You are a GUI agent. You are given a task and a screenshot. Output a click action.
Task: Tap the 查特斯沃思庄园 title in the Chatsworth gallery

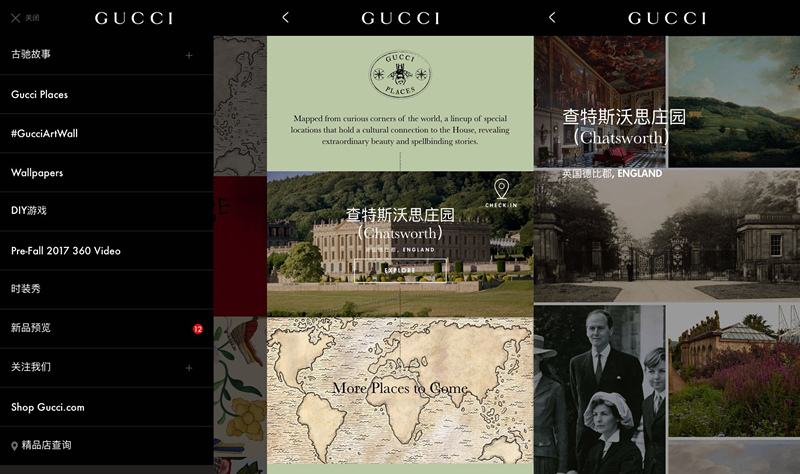coord(624,117)
